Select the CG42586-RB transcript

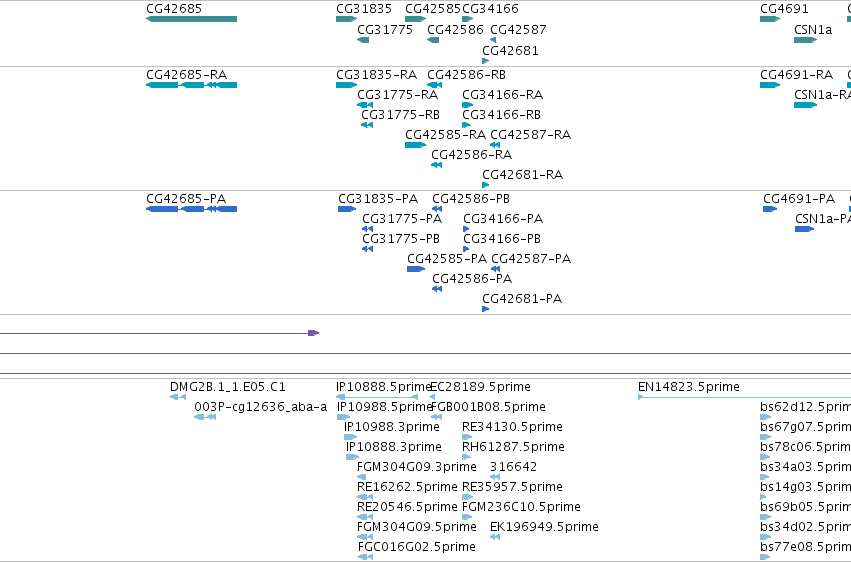tap(434, 85)
